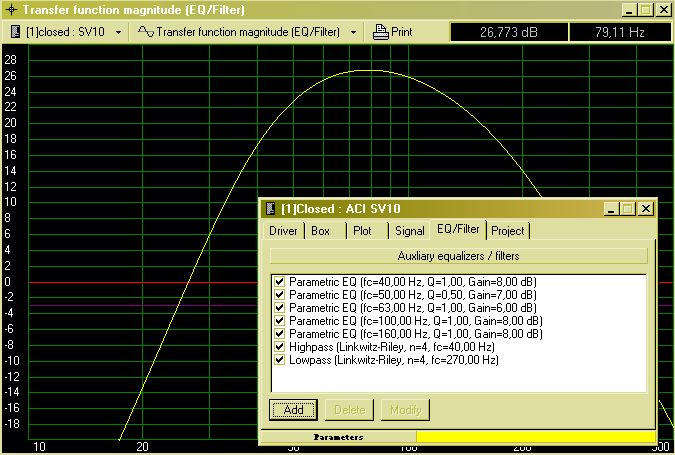Minimize the ACI SV10 dialog window

611,209
